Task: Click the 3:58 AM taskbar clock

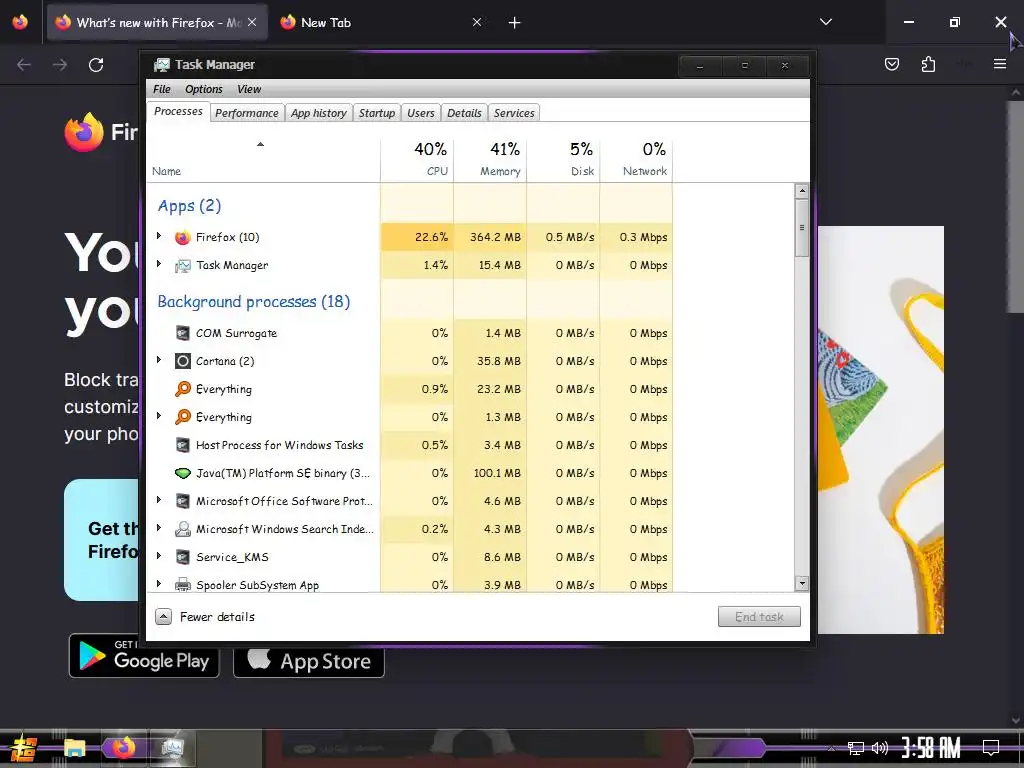Action: click(931, 748)
